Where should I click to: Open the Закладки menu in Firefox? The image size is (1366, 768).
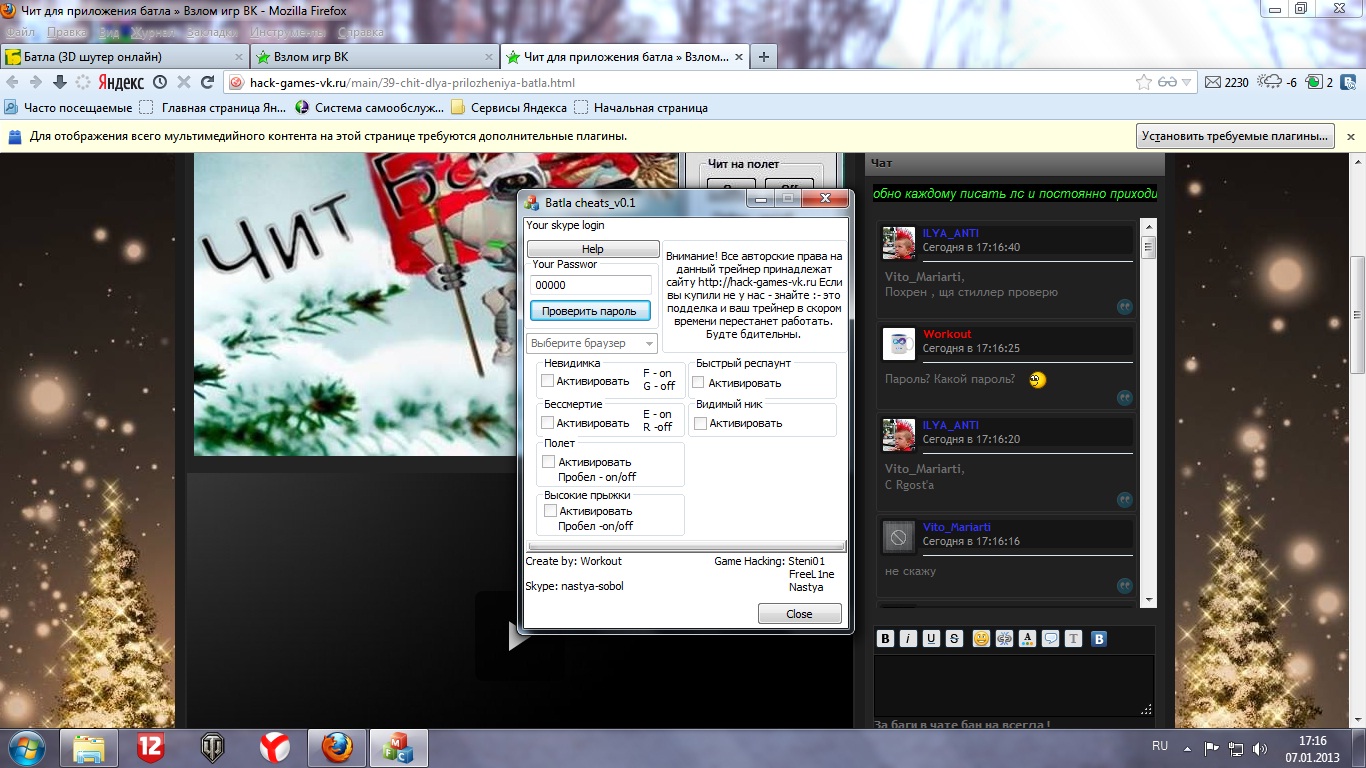[x=211, y=32]
